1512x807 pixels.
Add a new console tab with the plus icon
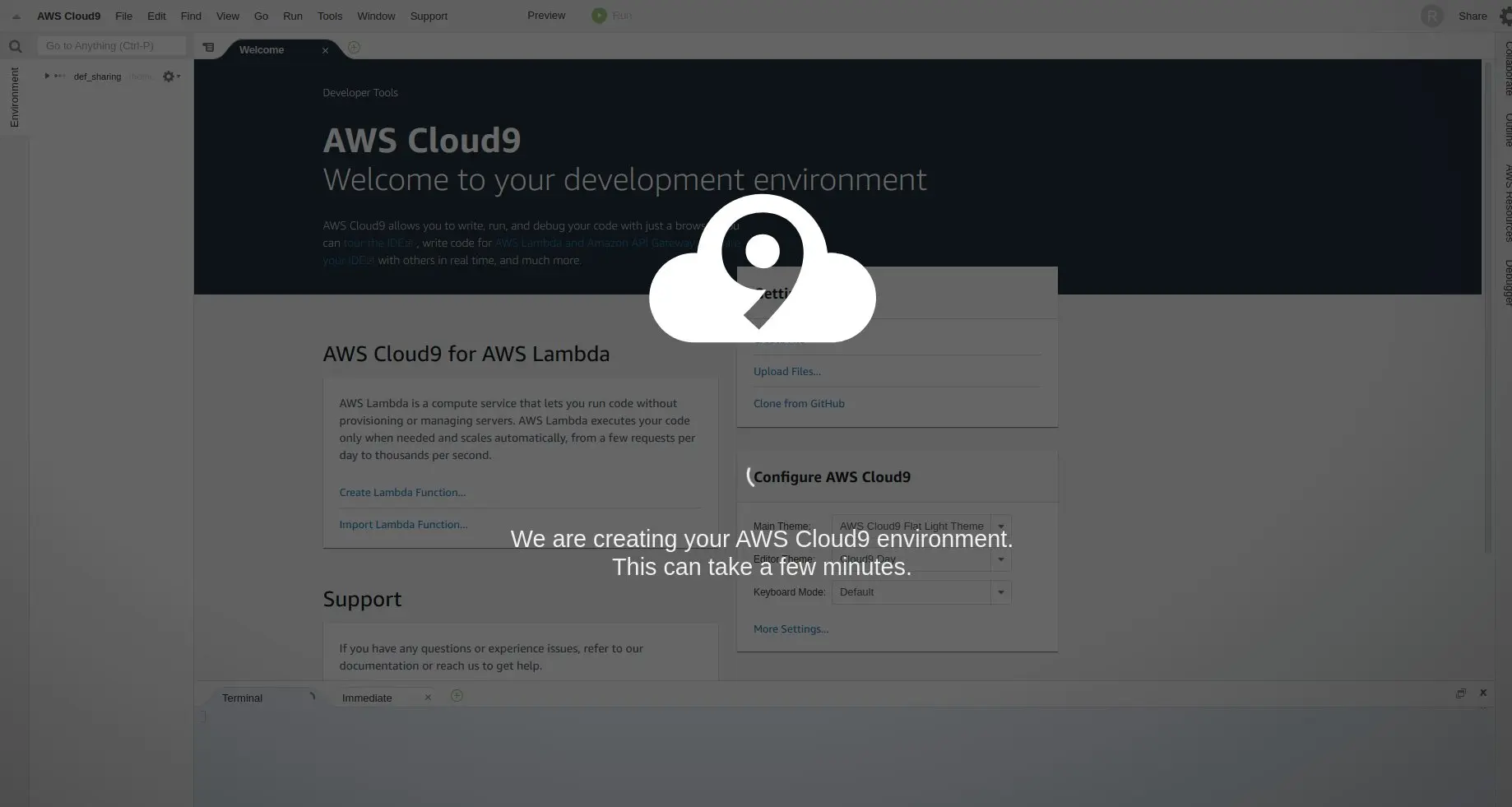coord(457,696)
